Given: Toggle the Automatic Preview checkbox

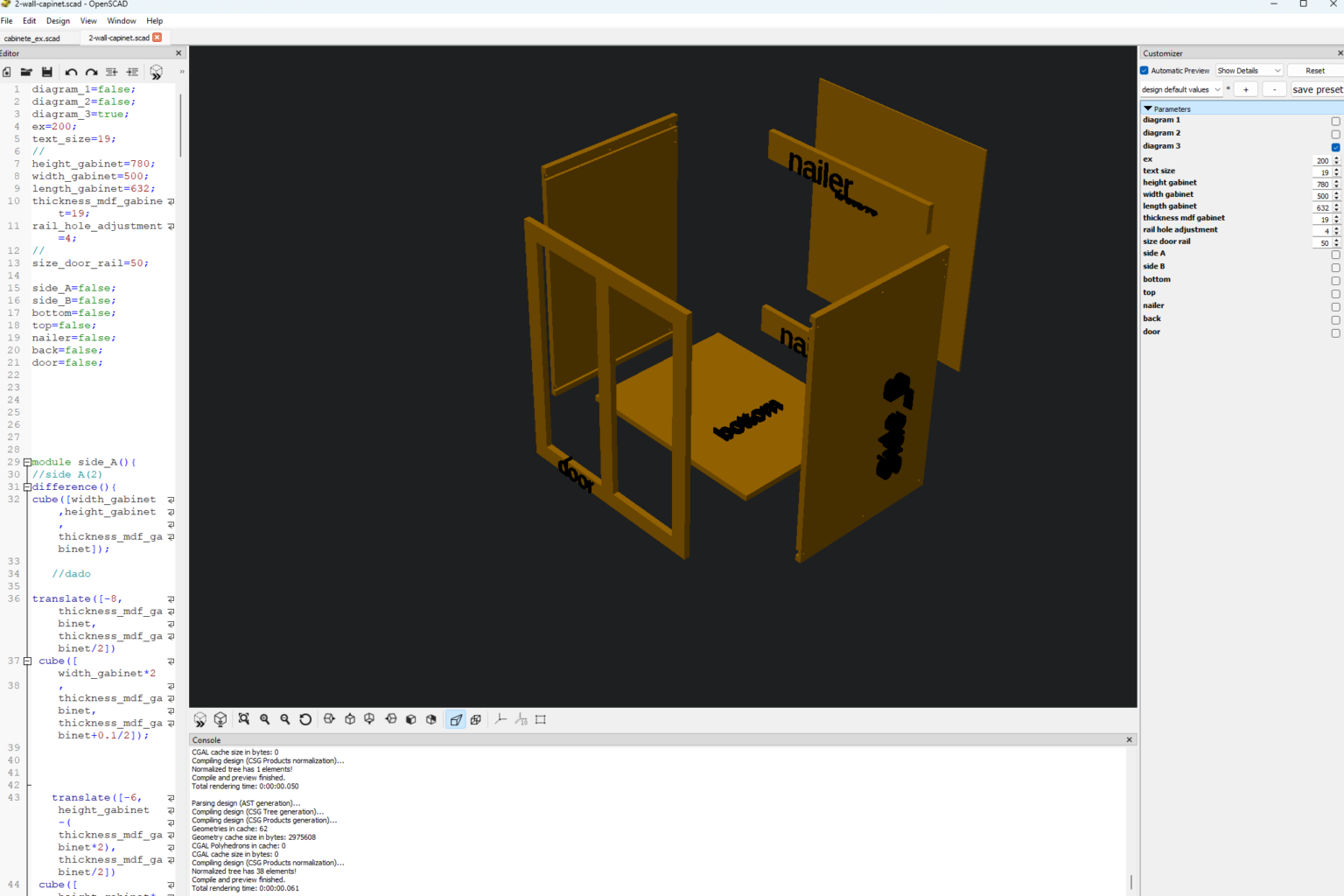Looking at the screenshot, I should pyautogui.click(x=1144, y=71).
